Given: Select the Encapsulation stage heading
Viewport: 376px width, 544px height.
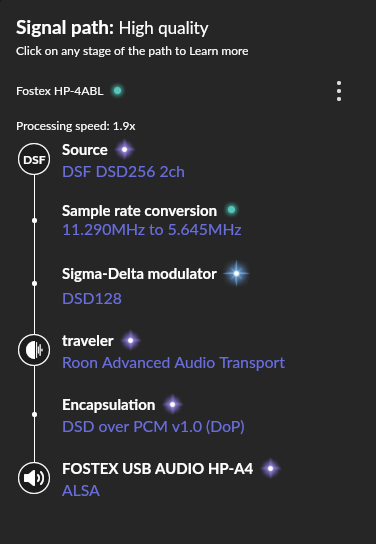Looking at the screenshot, I should coord(109,405).
